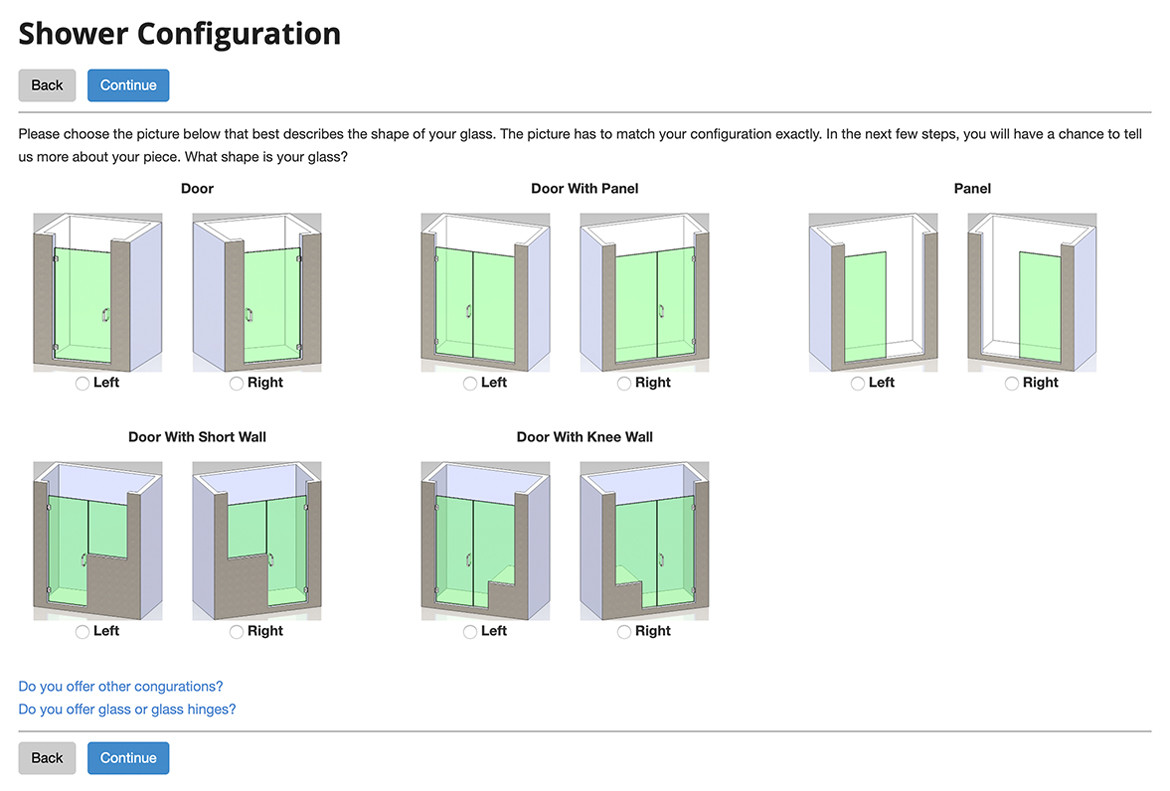
Task: Click the right-hinged Door shower image
Action: tap(257, 293)
